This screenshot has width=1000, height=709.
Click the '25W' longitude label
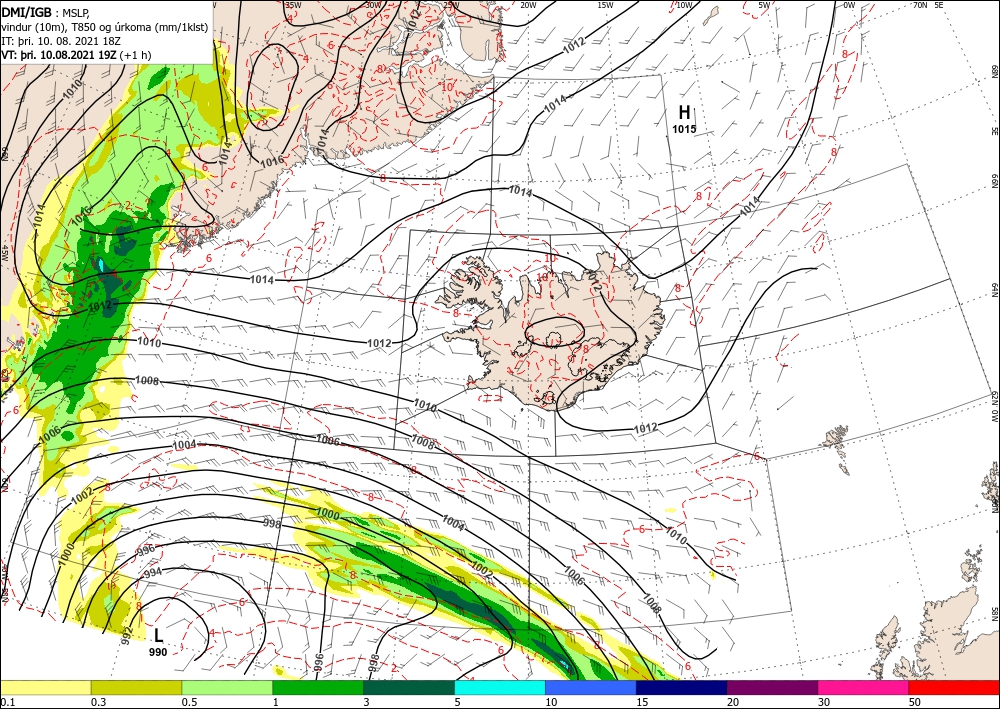tap(450, 5)
